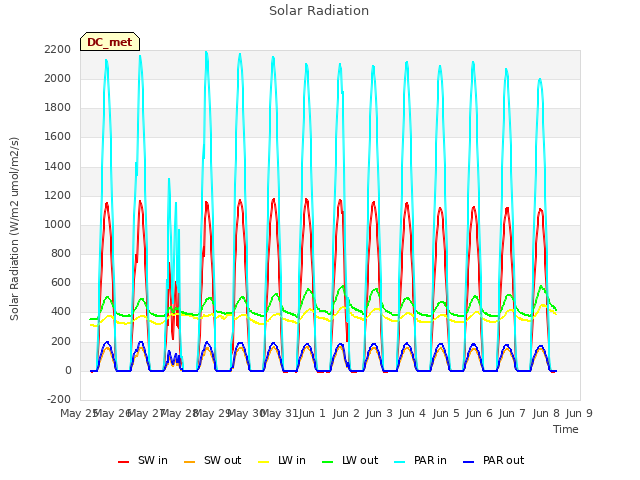Viewport: 640px width, 480px height.
Task: Click the Jun 5 x-axis tick label
Action: tap(446, 413)
